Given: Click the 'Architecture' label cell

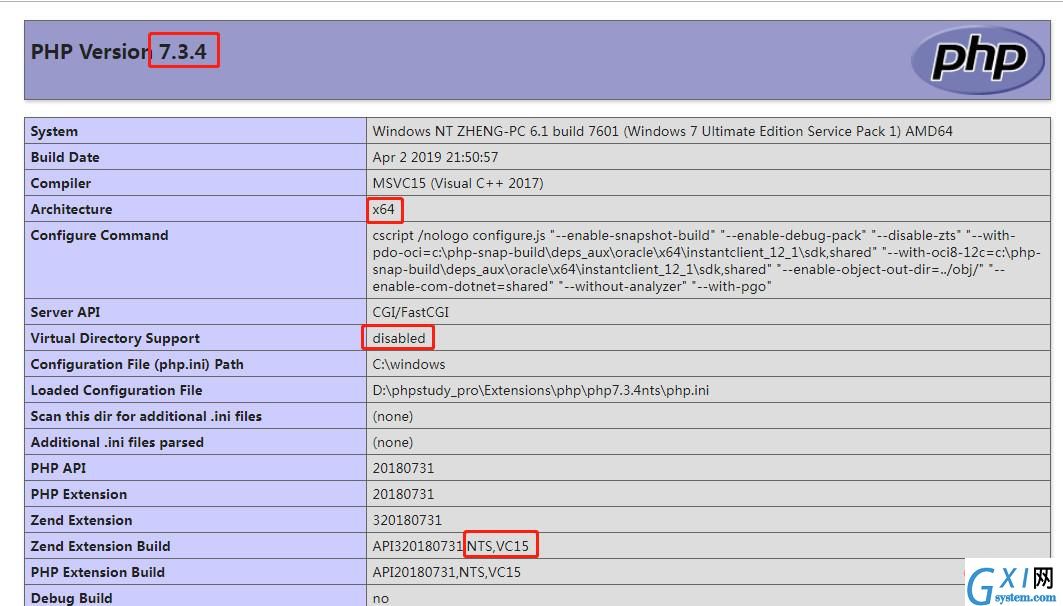Looking at the screenshot, I should [71, 209].
